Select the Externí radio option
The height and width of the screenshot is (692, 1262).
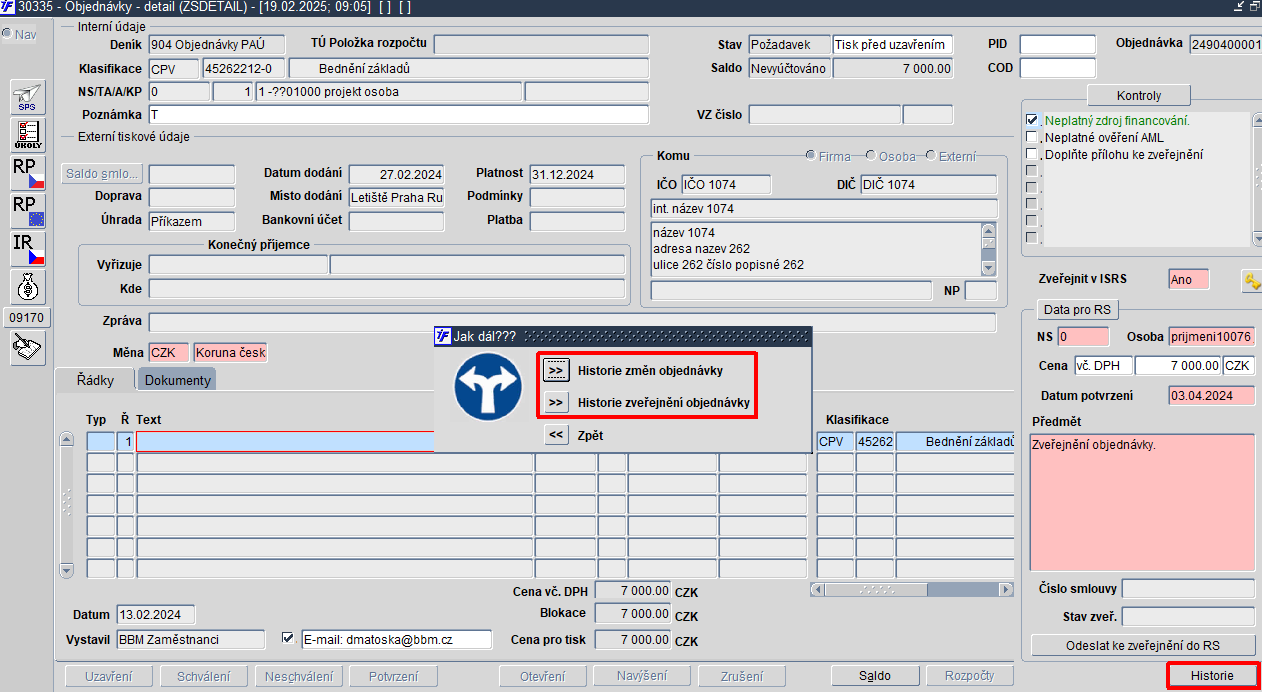931,156
